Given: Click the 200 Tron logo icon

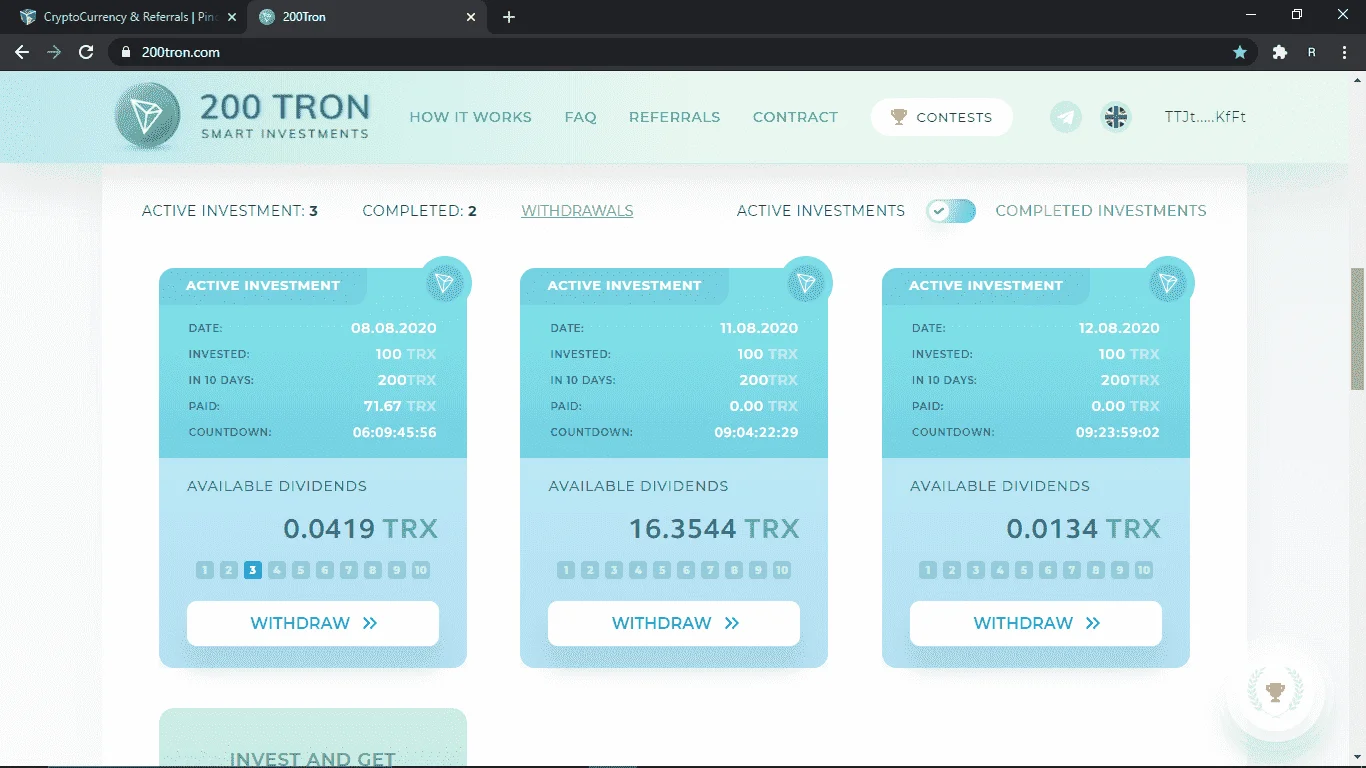Looking at the screenshot, I should pos(147,116).
